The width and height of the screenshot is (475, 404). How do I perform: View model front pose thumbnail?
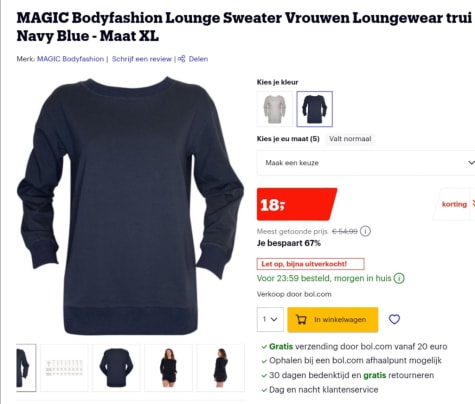(168, 368)
